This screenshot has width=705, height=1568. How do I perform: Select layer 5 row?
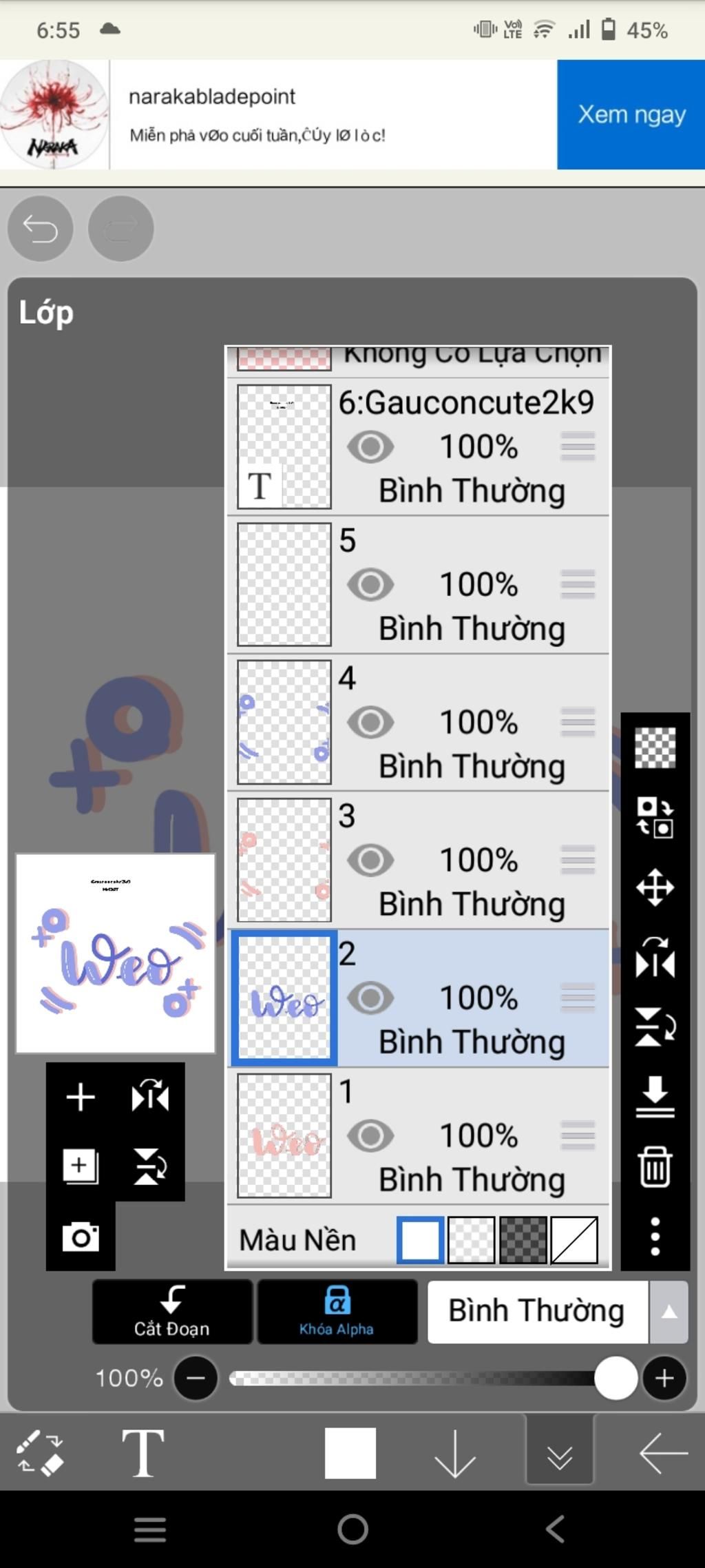coord(418,585)
